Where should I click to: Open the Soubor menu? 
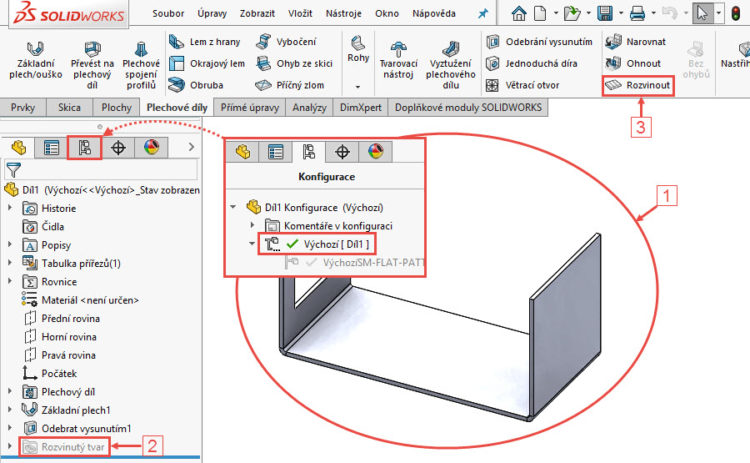tap(168, 13)
